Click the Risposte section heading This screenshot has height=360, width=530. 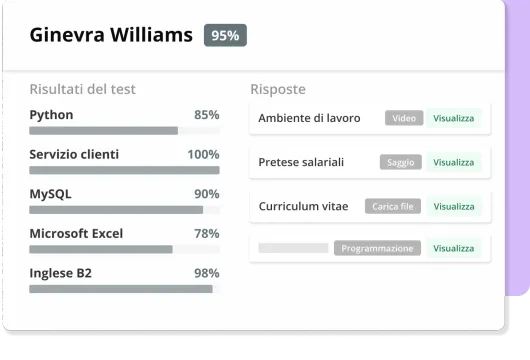point(278,90)
